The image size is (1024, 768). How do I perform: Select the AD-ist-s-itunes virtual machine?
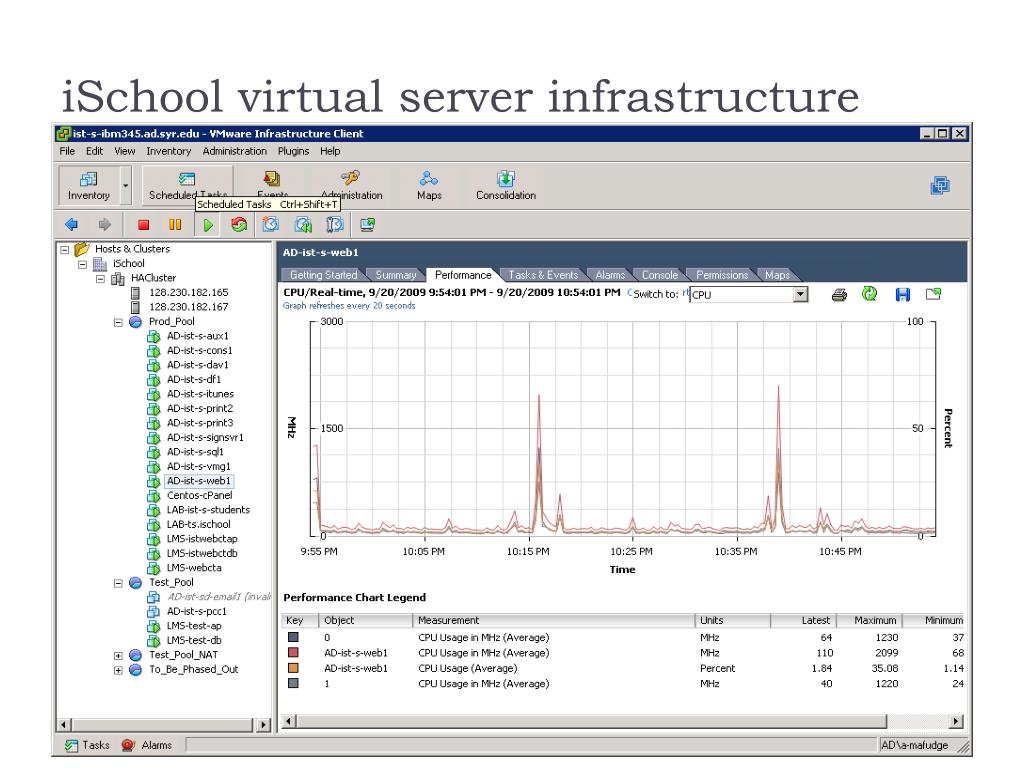tap(200, 394)
